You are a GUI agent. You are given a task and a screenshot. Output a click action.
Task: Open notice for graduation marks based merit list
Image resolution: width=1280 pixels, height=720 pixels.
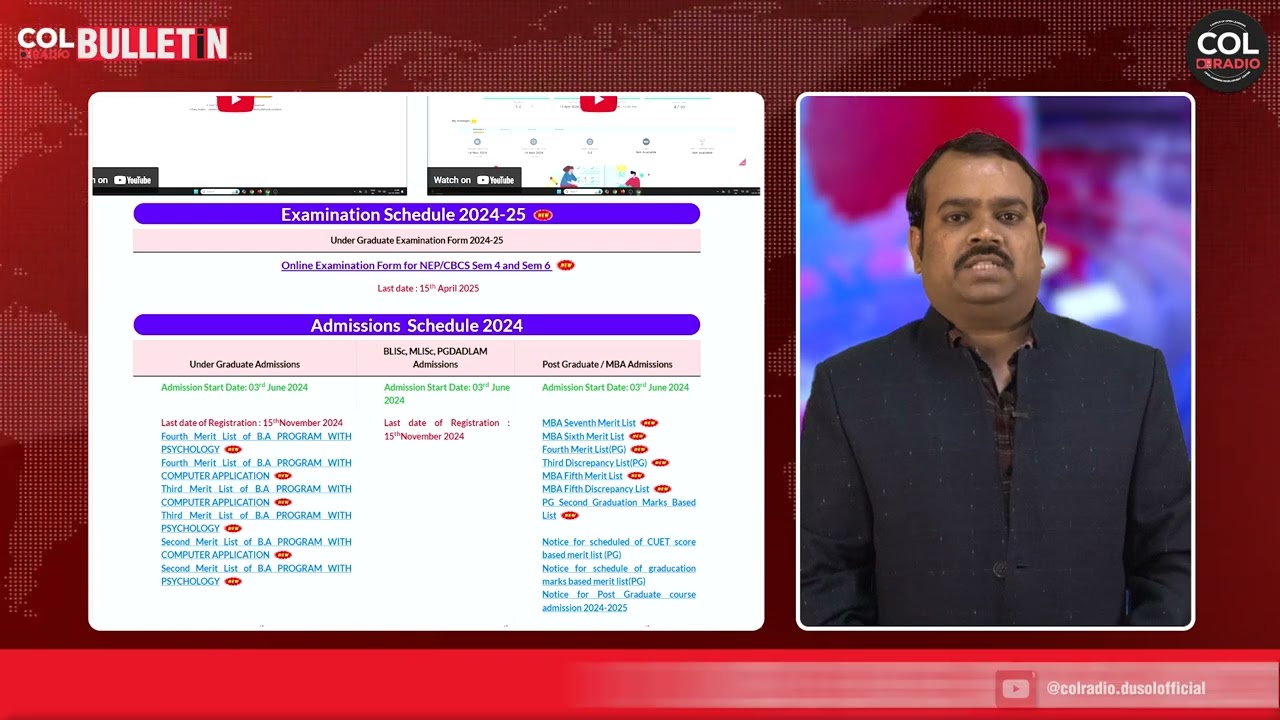619,575
